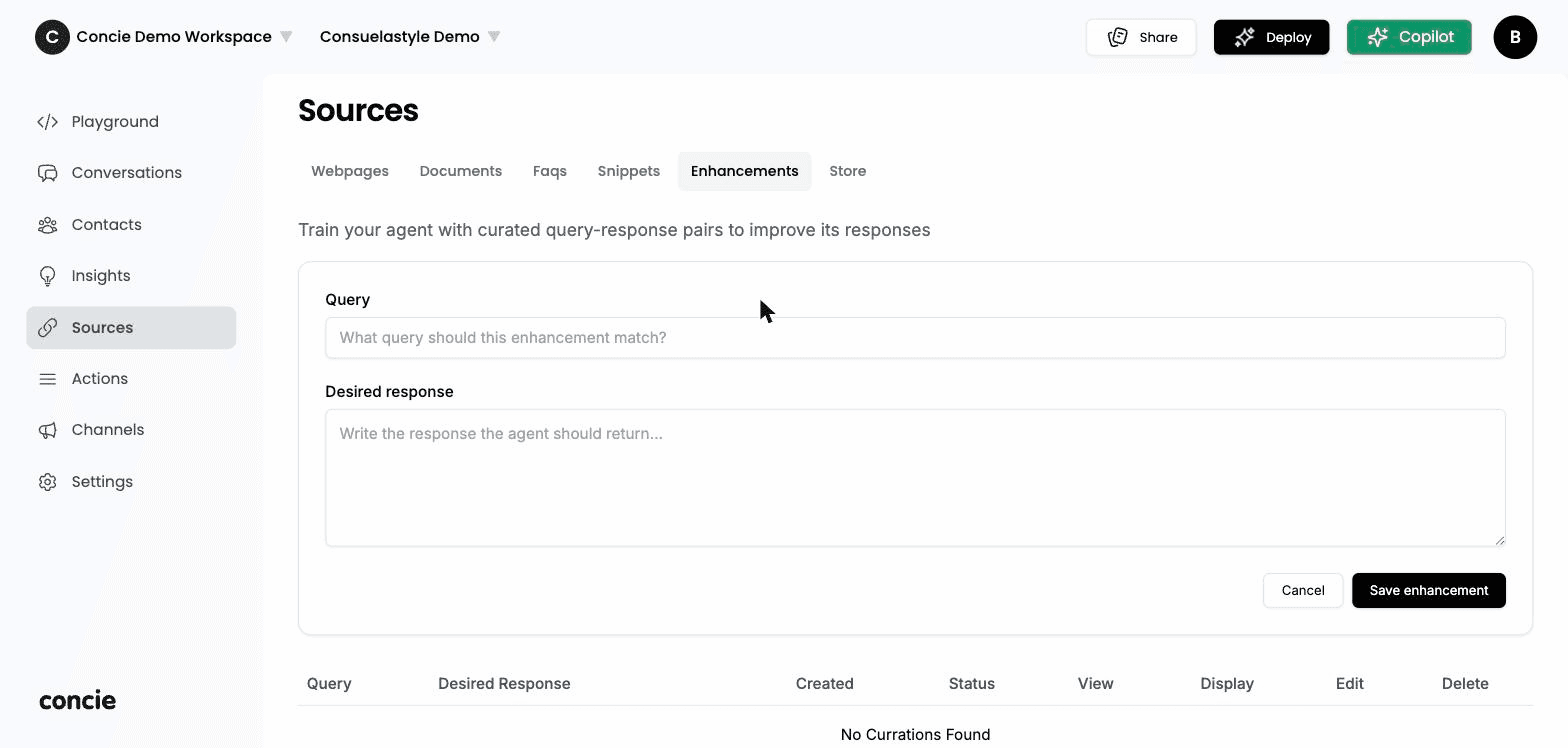Click the Query column header

click(329, 684)
